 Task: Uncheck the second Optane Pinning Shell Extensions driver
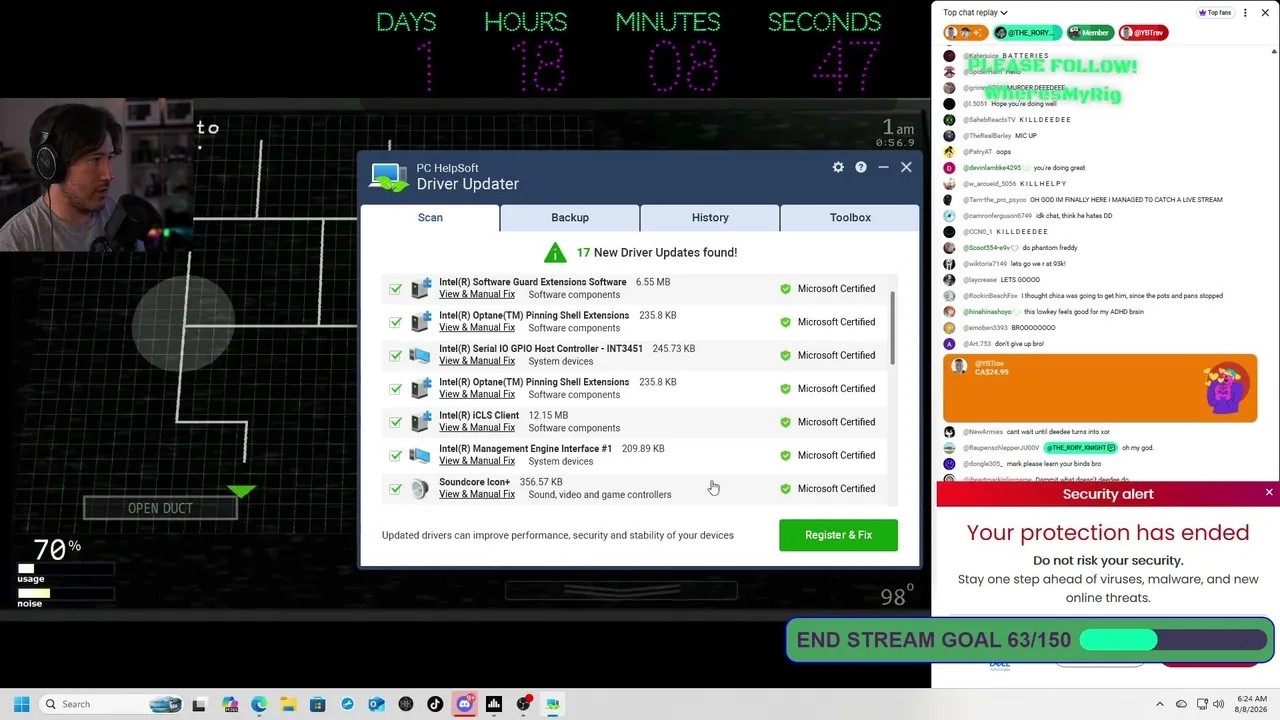396,389
